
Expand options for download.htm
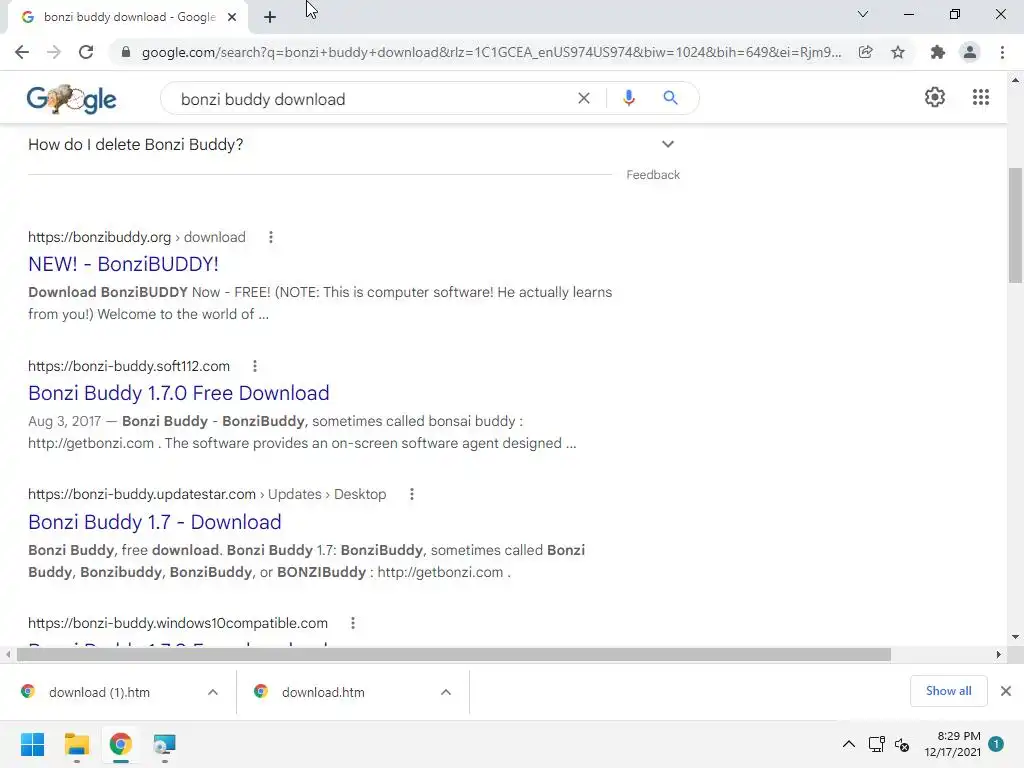click(x=446, y=692)
